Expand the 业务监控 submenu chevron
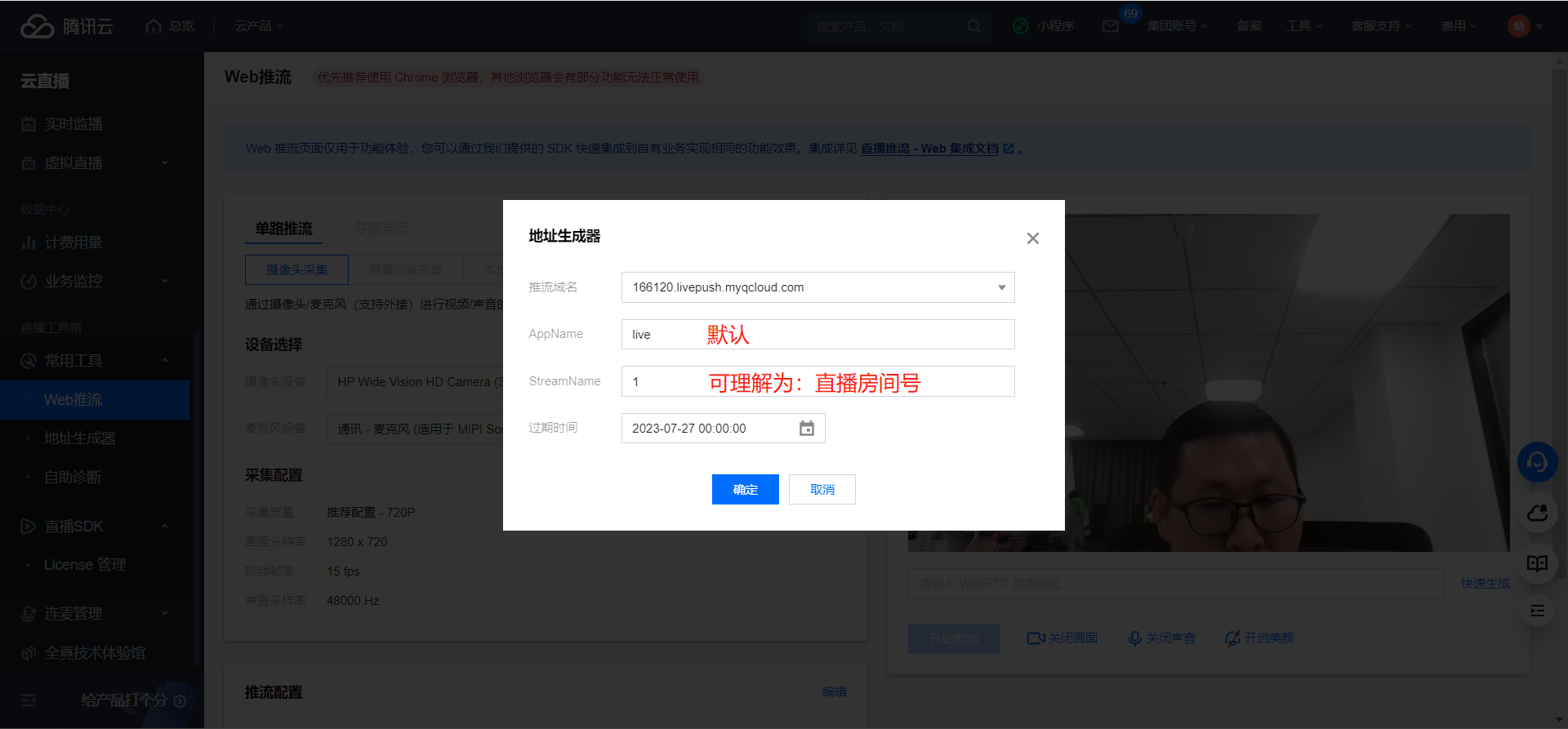This screenshot has width=1568, height=729. 165,282
